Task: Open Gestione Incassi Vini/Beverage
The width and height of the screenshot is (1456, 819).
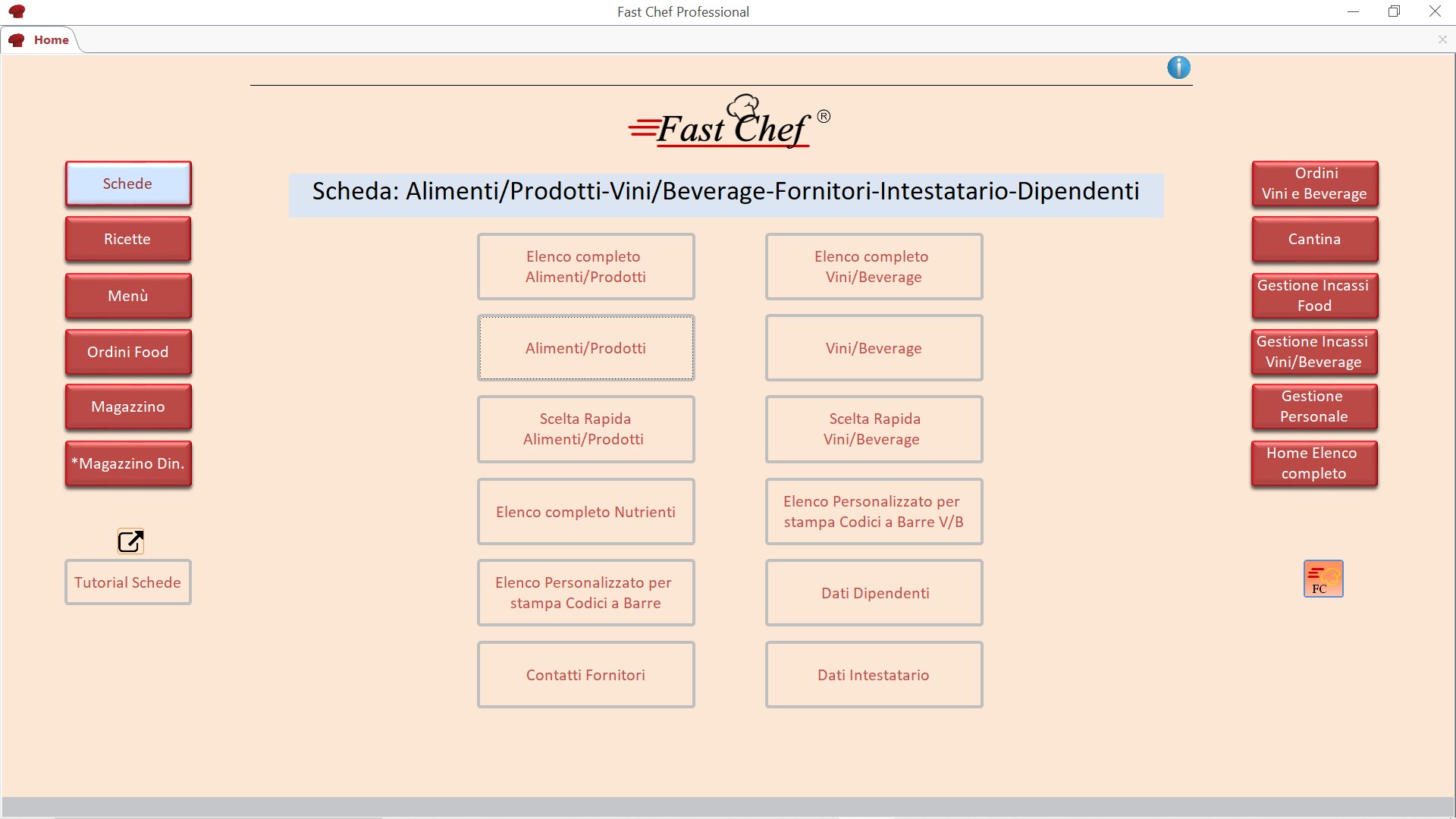Action: 1314,352
